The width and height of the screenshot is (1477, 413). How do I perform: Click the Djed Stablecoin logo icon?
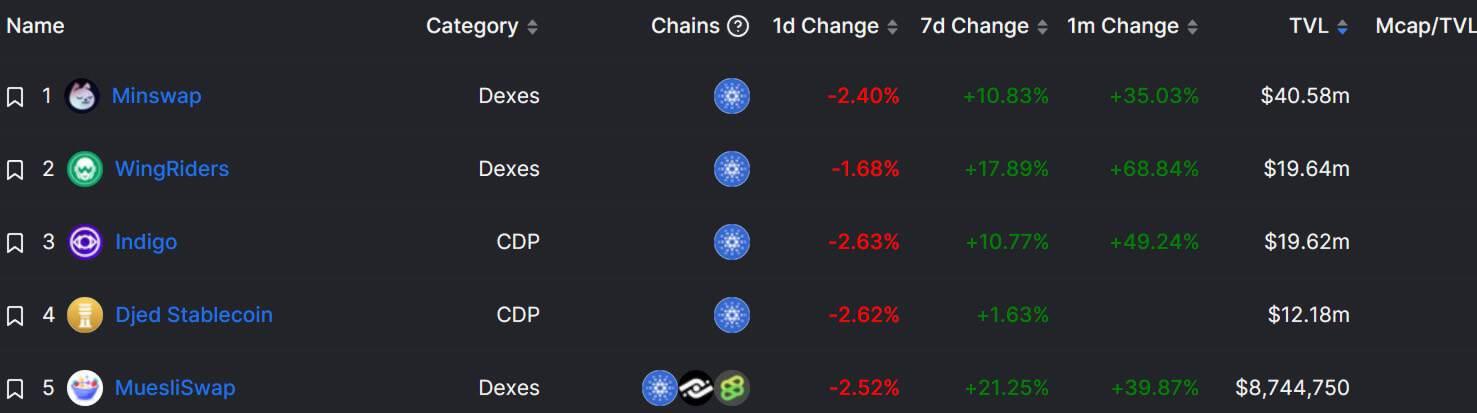coord(85,315)
